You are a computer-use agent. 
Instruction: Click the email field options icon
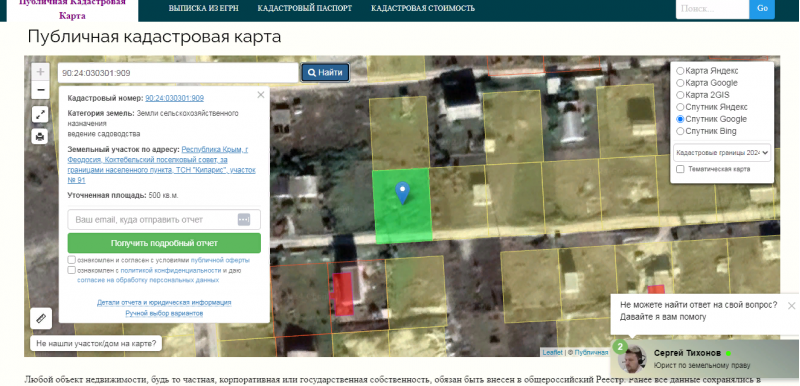[244, 220]
